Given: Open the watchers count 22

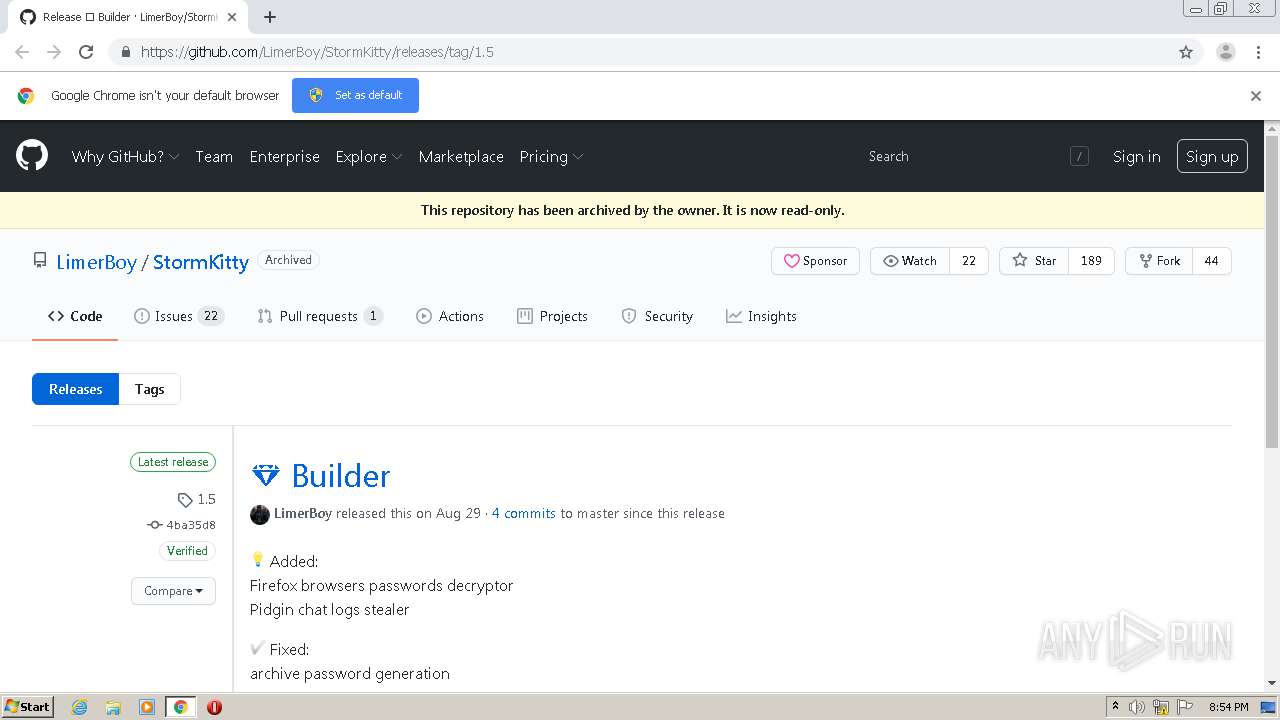Looking at the screenshot, I should click(x=968, y=261).
